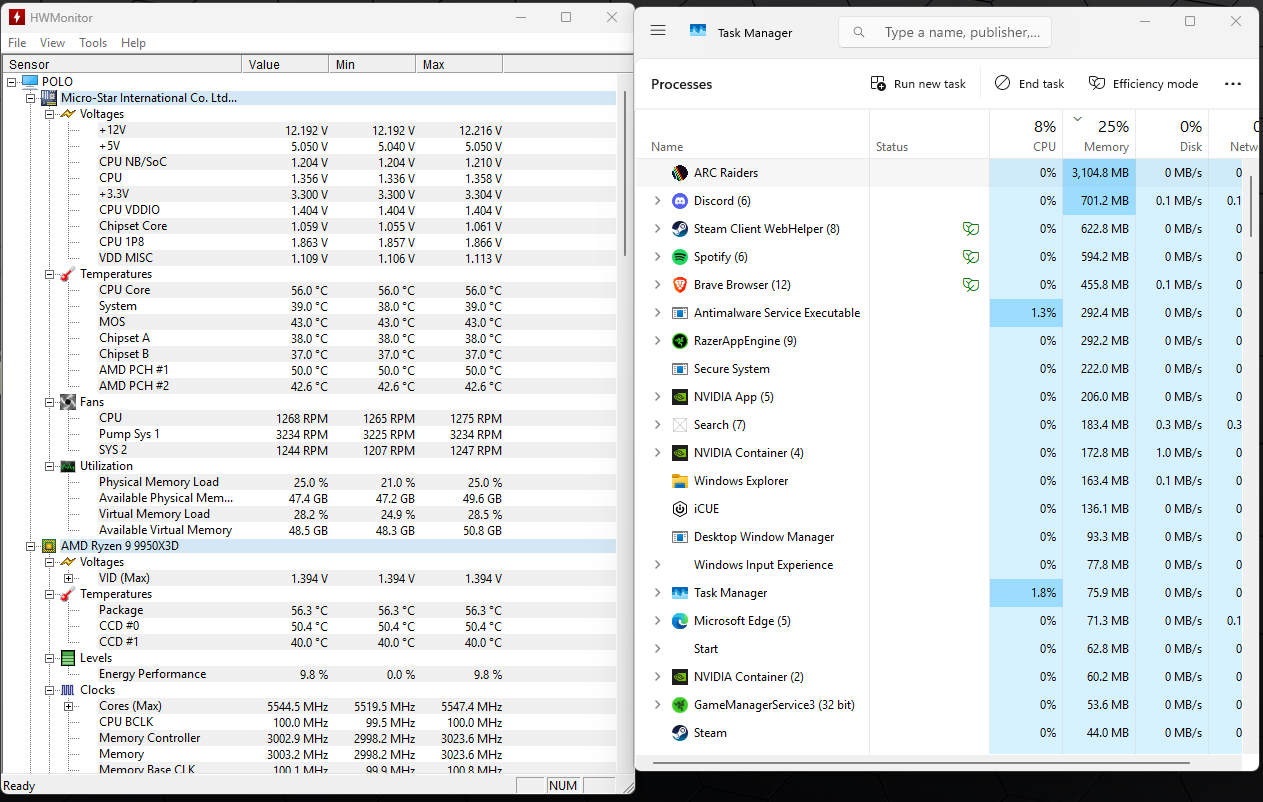Click the Microsoft Edge icon
The height and width of the screenshot is (802, 1263).
[680, 621]
